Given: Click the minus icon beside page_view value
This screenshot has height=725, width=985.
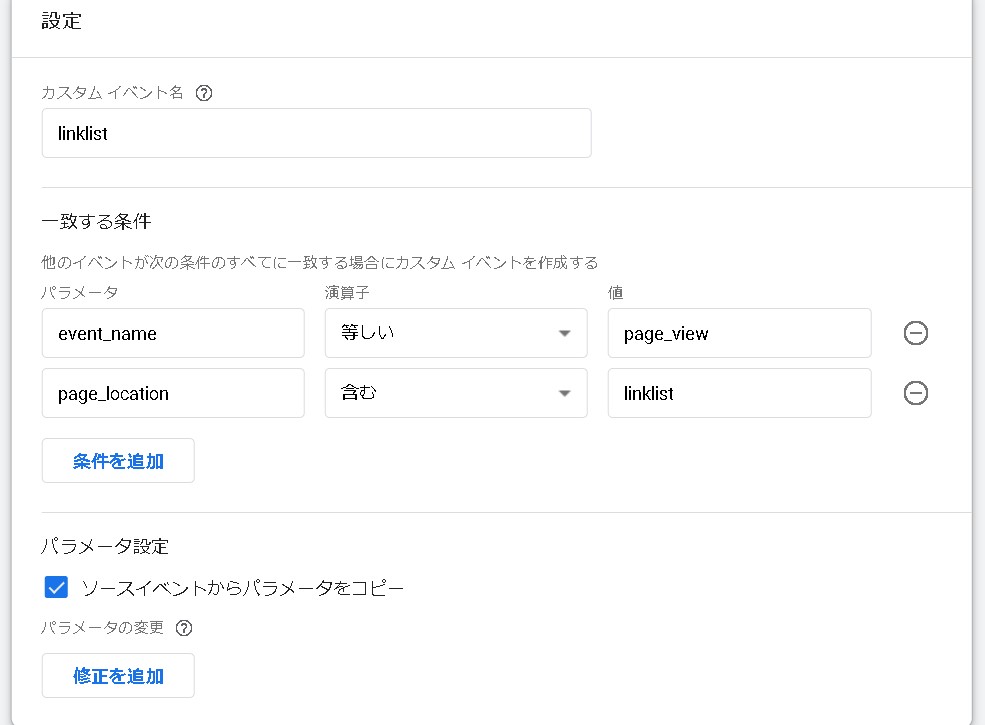Looking at the screenshot, I should tap(916, 333).
